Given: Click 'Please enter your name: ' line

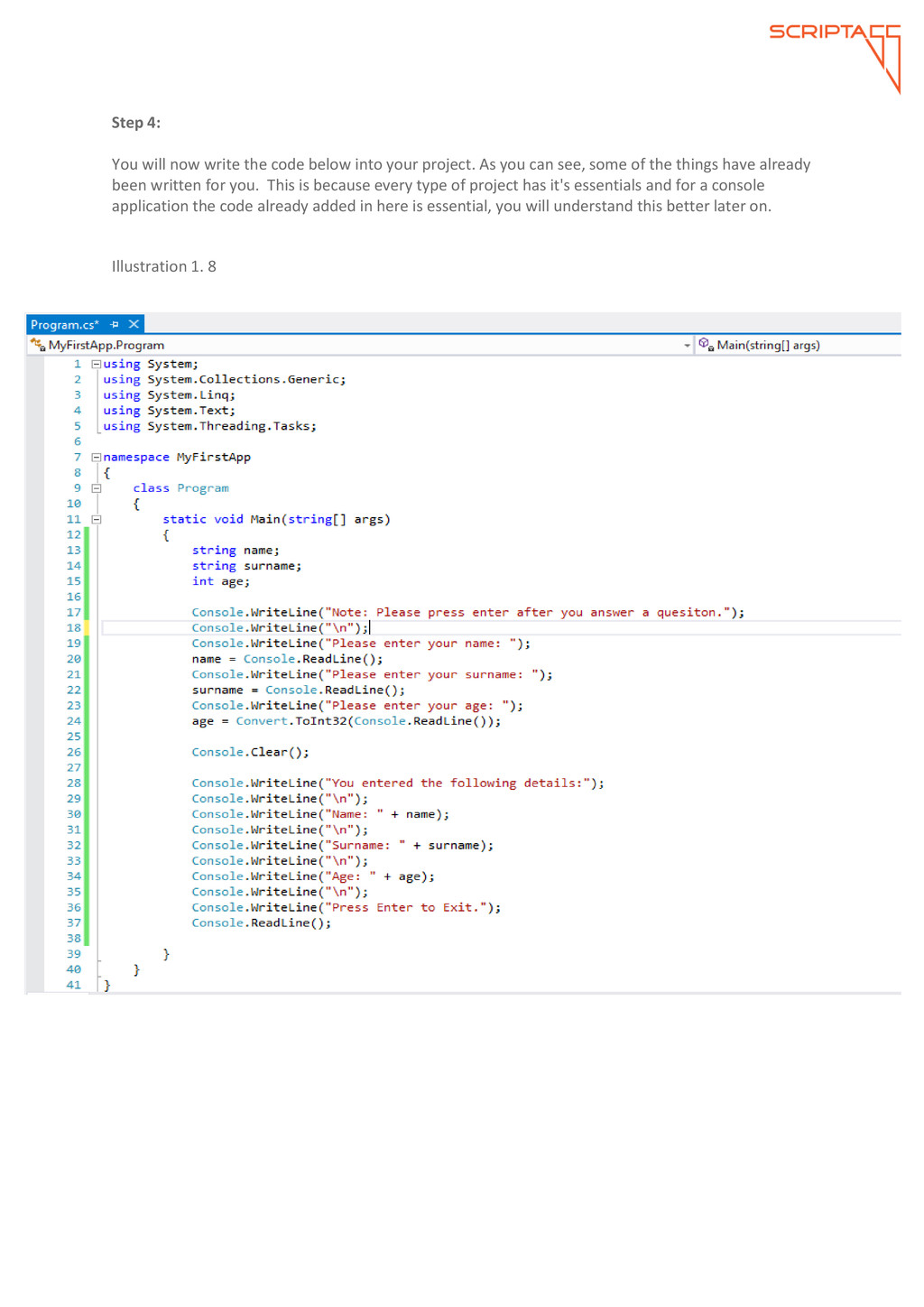Looking at the screenshot, I should (x=361, y=644).
